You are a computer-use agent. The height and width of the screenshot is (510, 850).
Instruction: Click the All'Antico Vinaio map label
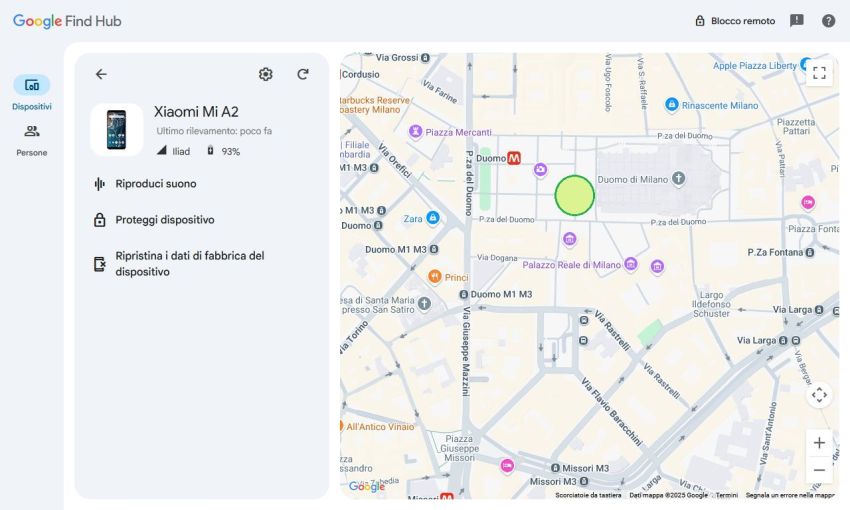(380, 427)
